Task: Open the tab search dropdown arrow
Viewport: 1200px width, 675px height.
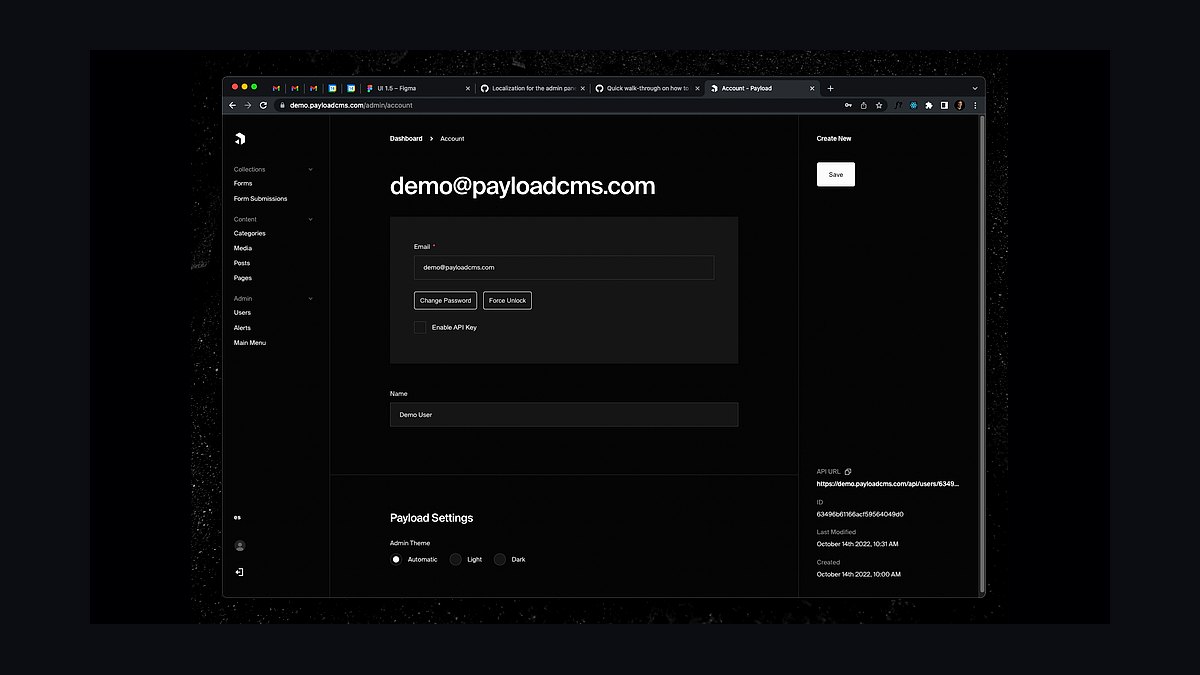Action: click(x=975, y=88)
